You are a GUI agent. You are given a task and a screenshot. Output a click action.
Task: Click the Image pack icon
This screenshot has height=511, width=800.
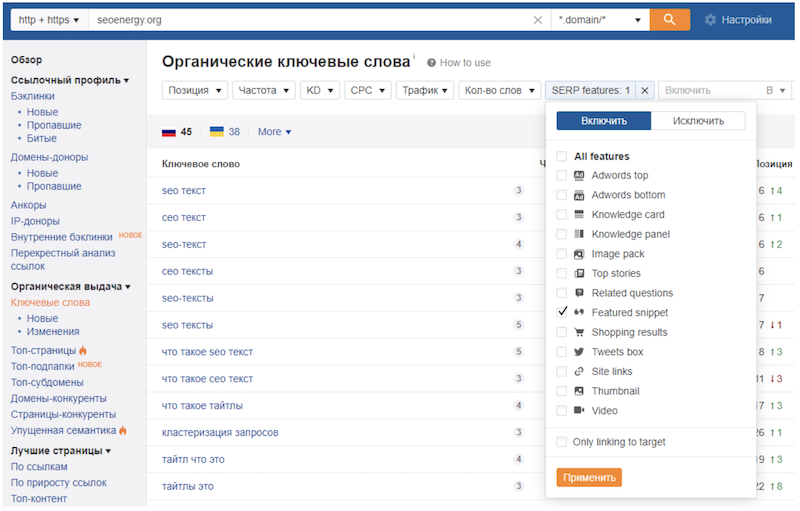click(x=579, y=254)
